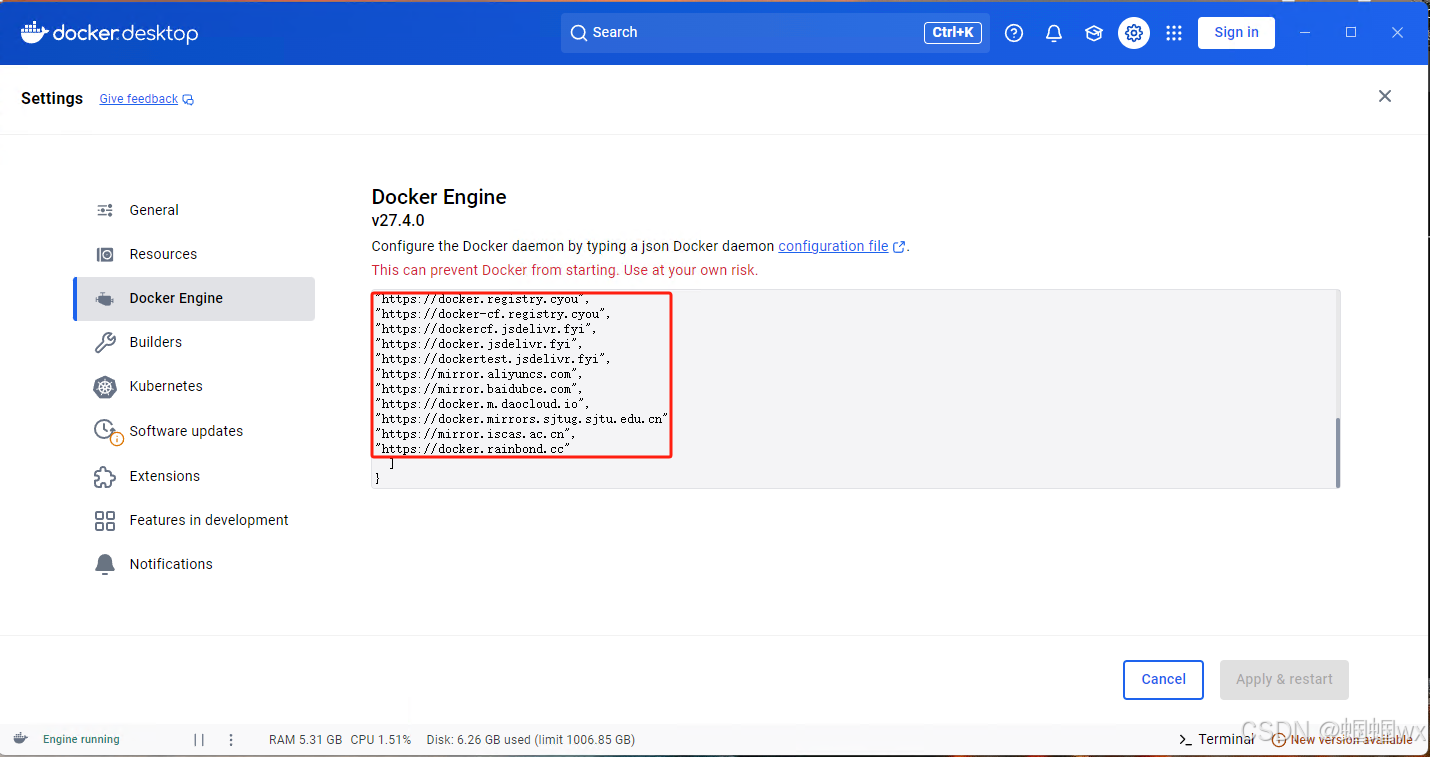Click the docker.mirrors.sjtug.sjtu.edu.cn line
Screen dimensions: 1430x757
coord(521,419)
